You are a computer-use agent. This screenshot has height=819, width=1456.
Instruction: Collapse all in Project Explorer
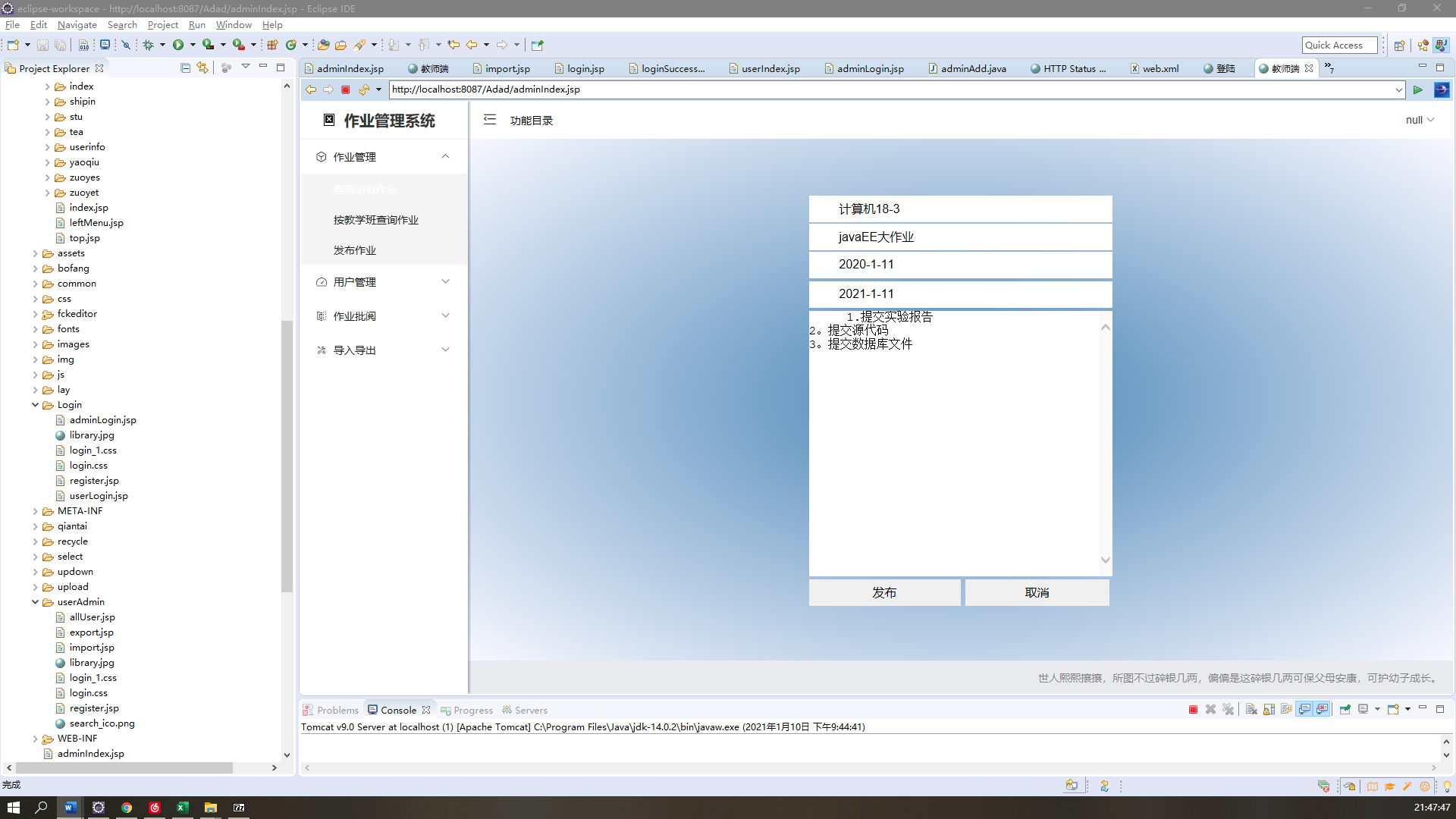[185, 68]
